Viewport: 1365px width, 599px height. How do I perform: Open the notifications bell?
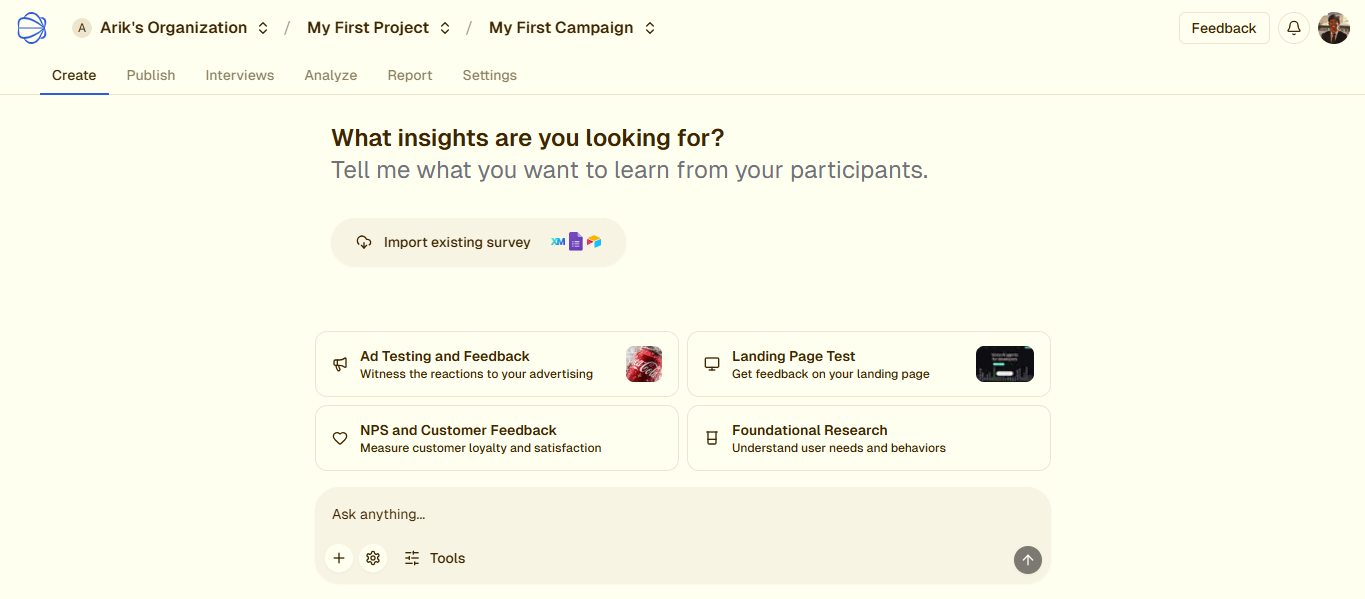coord(1293,28)
